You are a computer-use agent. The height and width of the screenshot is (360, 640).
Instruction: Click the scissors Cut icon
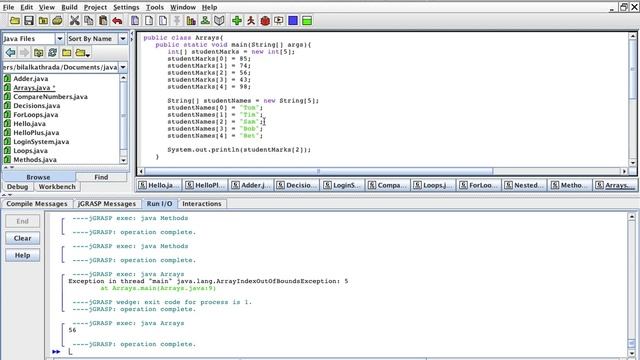point(74,20)
